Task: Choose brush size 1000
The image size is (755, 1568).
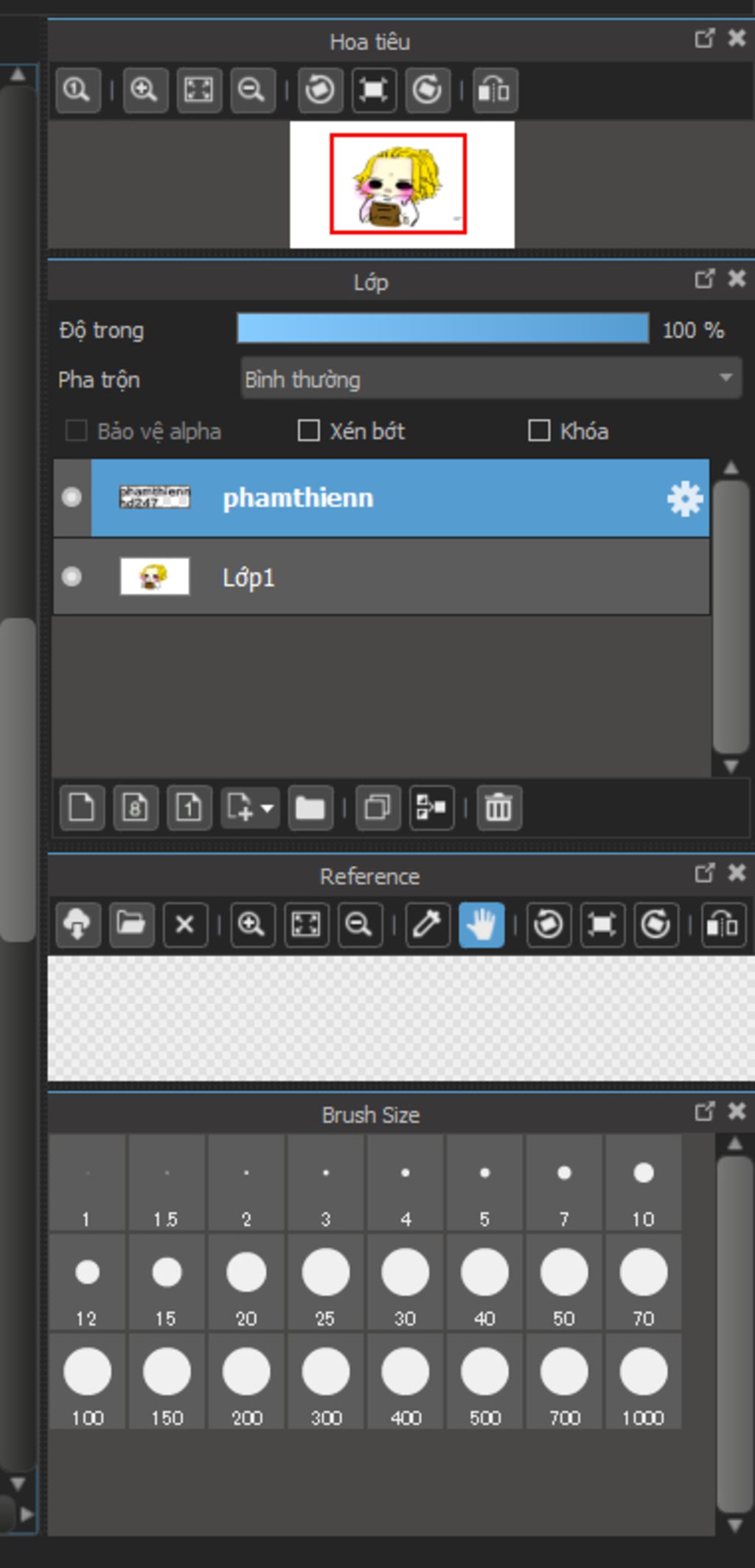Action: 644,1381
